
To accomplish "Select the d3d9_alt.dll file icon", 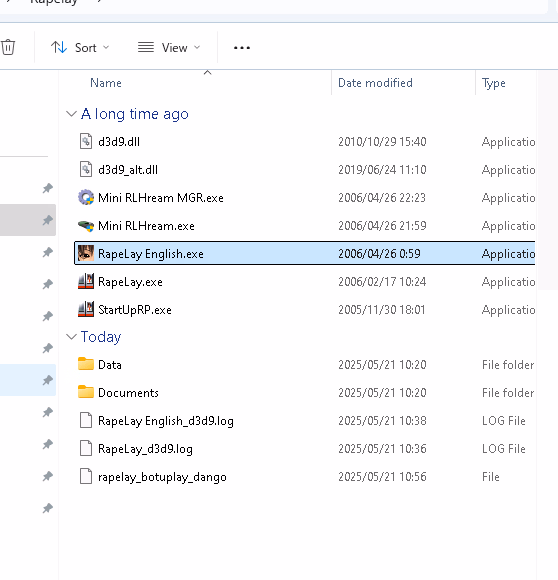I will [86, 169].
